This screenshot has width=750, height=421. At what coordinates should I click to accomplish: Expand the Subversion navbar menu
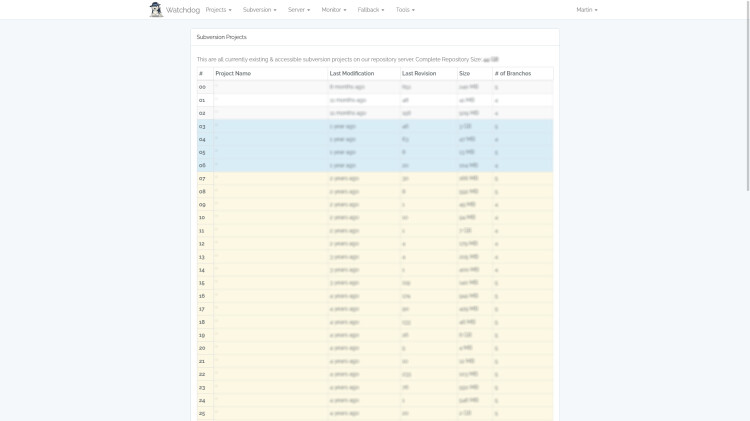tap(260, 10)
